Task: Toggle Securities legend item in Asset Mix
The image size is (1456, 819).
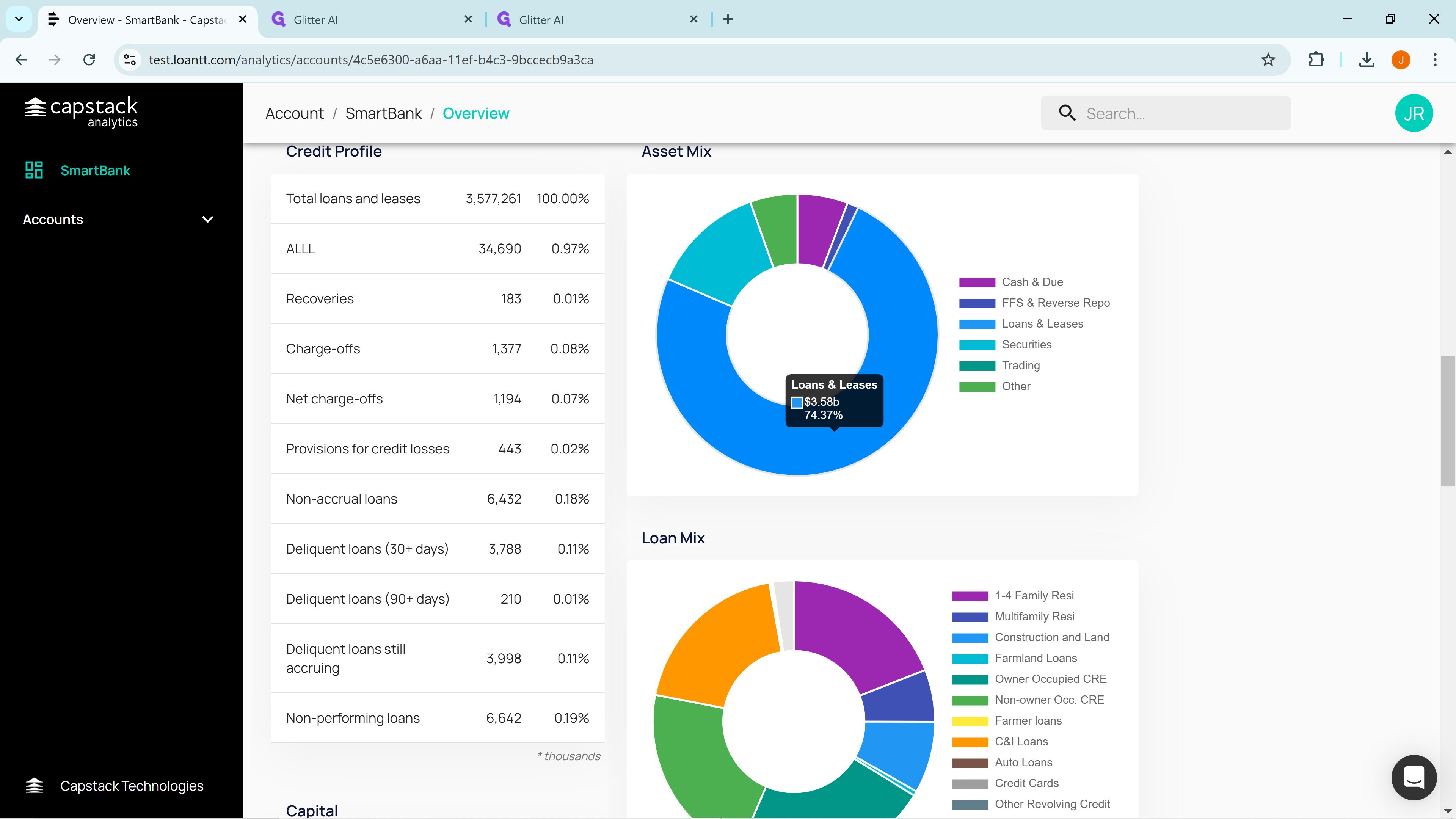Action: click(1026, 345)
